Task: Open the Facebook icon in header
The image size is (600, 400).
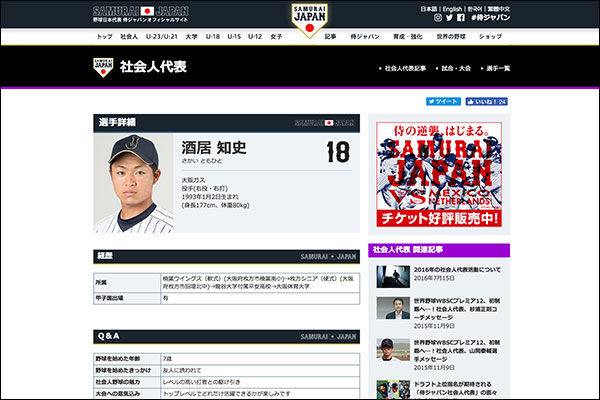Action: [x=461, y=18]
